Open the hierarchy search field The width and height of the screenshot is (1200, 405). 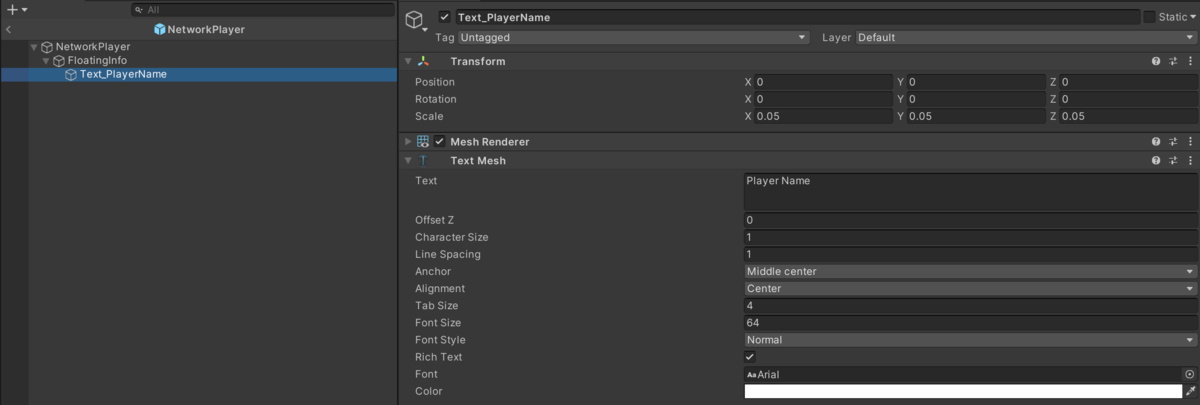(262, 9)
